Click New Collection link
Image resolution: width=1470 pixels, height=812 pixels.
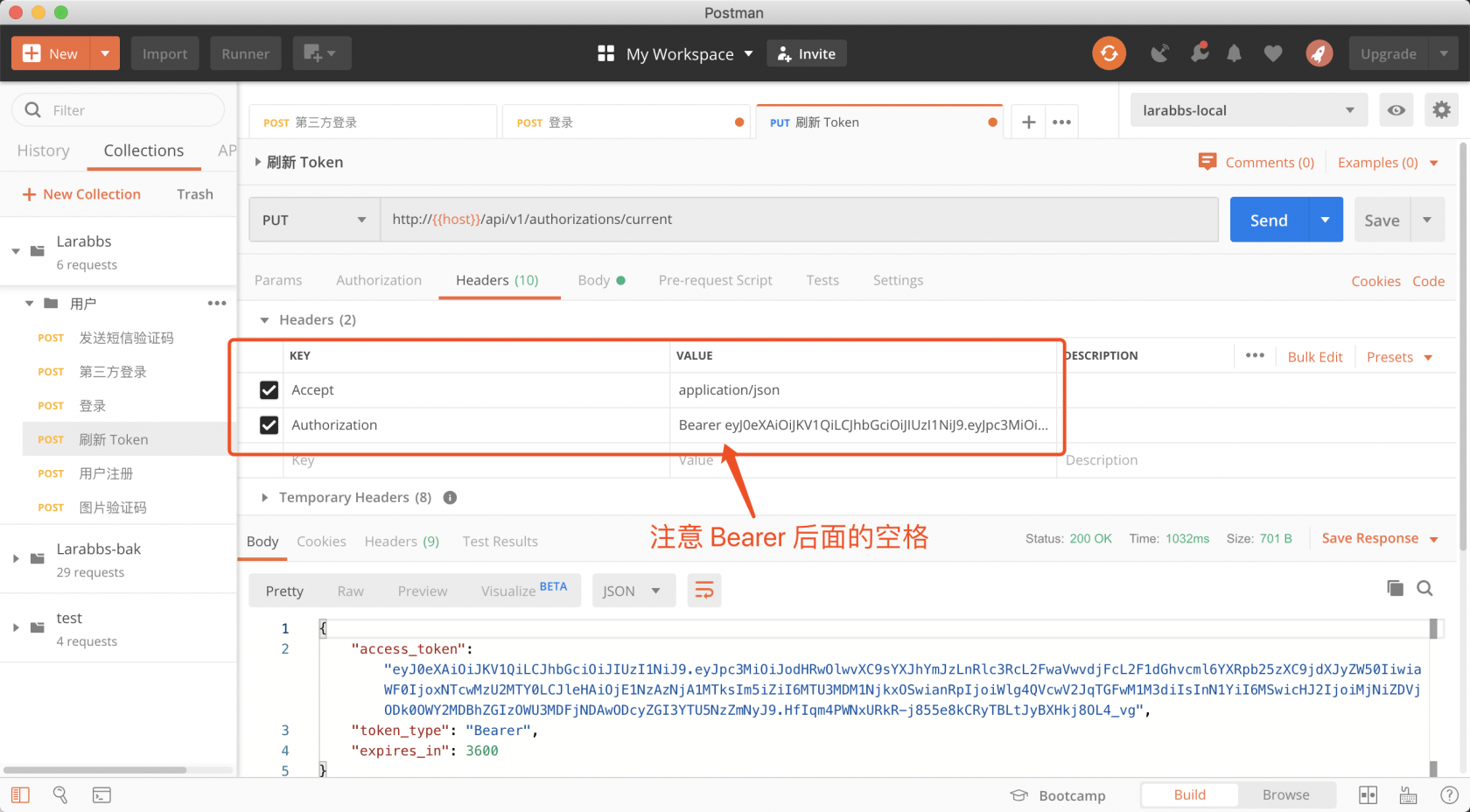[x=81, y=194]
